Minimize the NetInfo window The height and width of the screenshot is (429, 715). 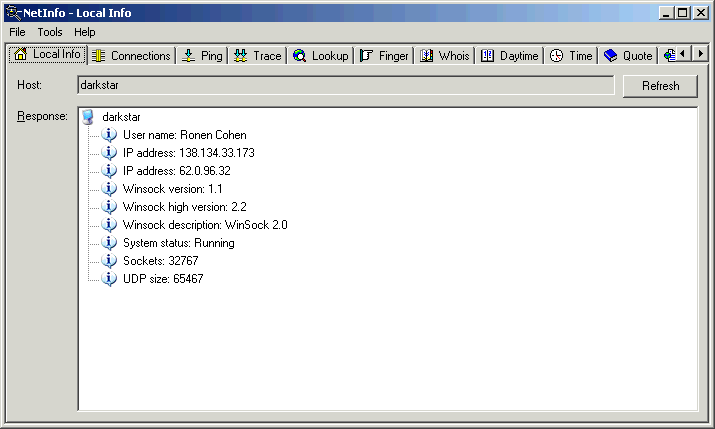click(666, 13)
